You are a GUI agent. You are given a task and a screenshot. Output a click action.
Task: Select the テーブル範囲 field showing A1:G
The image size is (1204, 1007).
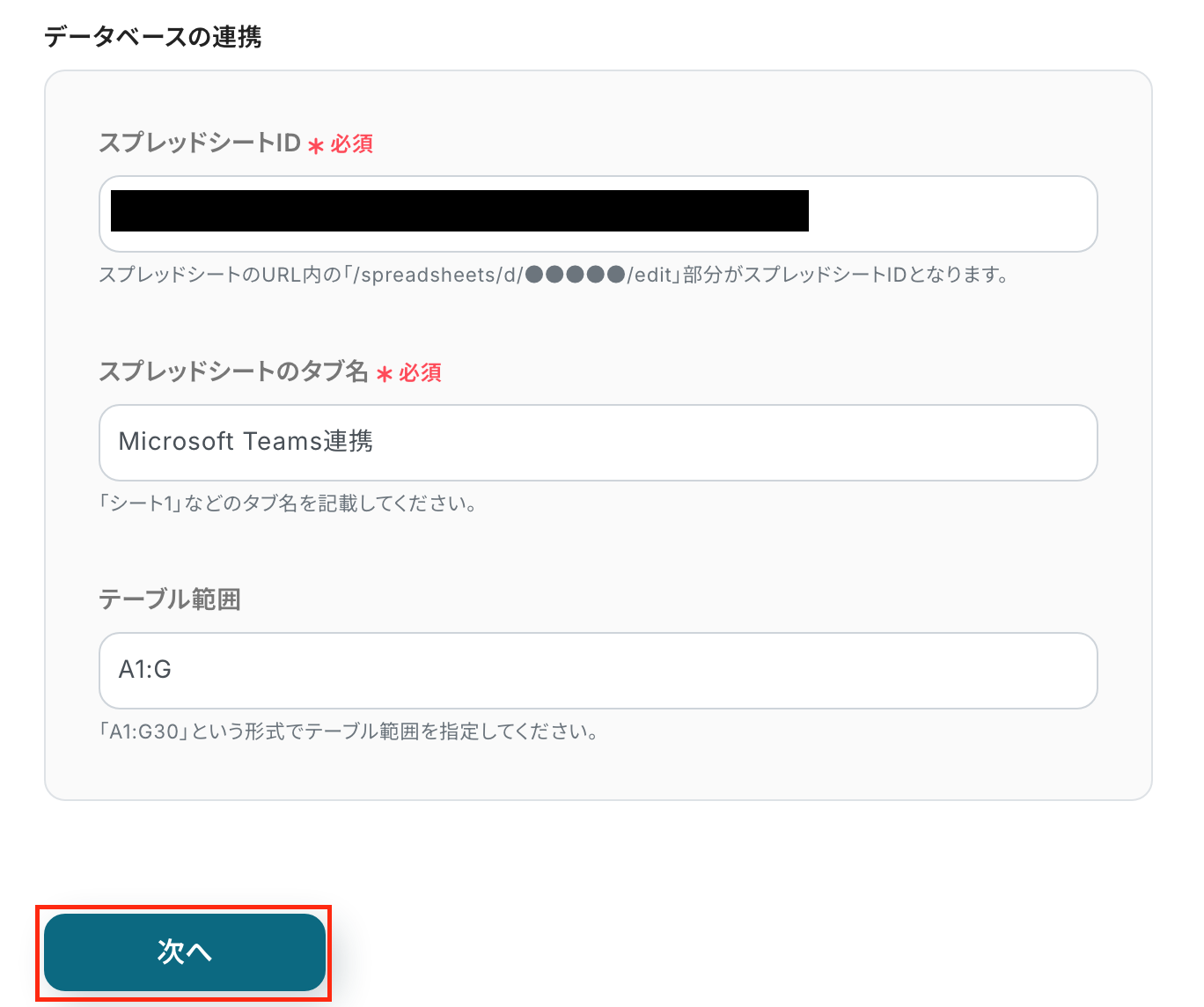pos(598,671)
